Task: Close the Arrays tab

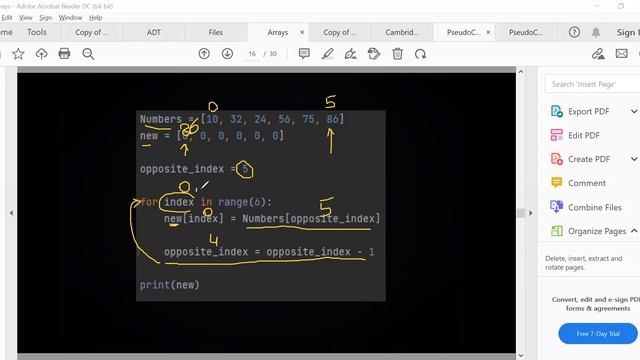Action: pos(302,32)
